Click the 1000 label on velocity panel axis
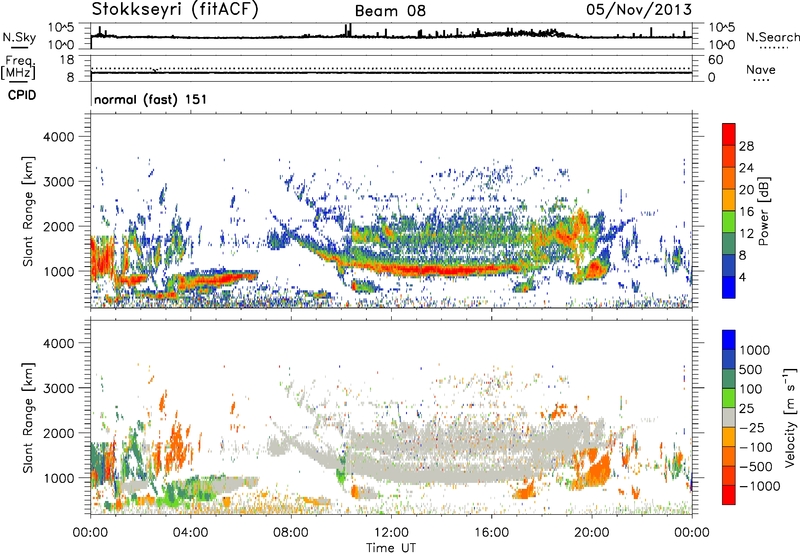Viewport: 800px width, 554px height. tap(58, 478)
